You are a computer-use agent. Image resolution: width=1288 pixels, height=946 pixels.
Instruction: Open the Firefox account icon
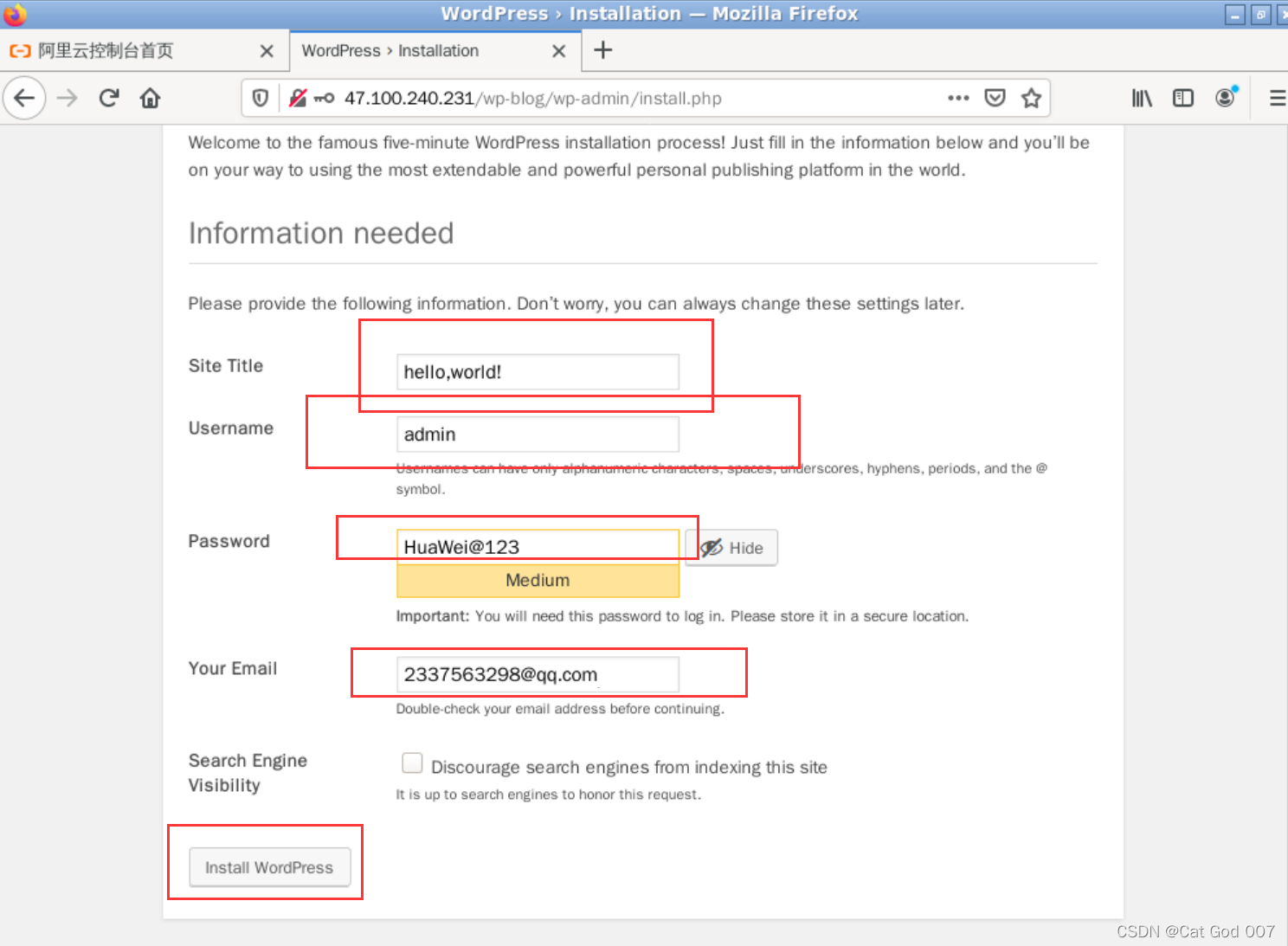(x=1226, y=97)
